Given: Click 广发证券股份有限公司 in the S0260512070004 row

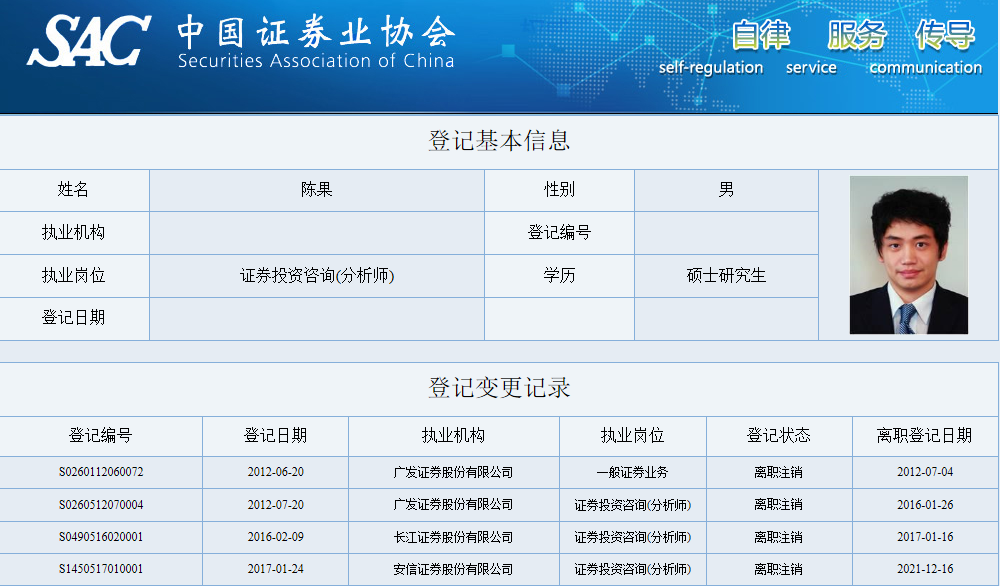Looking at the screenshot, I should pyautogui.click(x=453, y=505).
